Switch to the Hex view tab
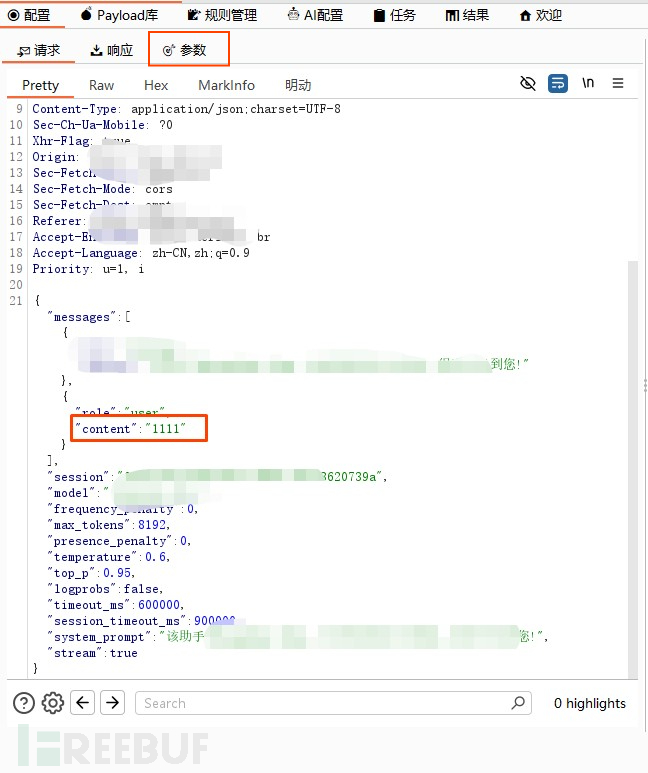 coord(156,85)
